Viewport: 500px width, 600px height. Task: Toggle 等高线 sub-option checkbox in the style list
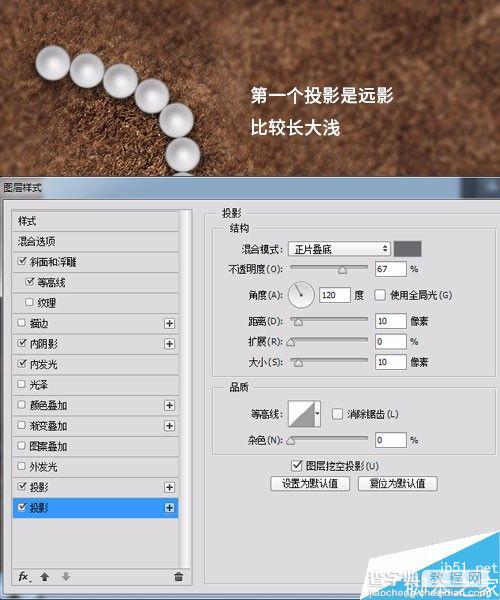pyautogui.click(x=30, y=282)
